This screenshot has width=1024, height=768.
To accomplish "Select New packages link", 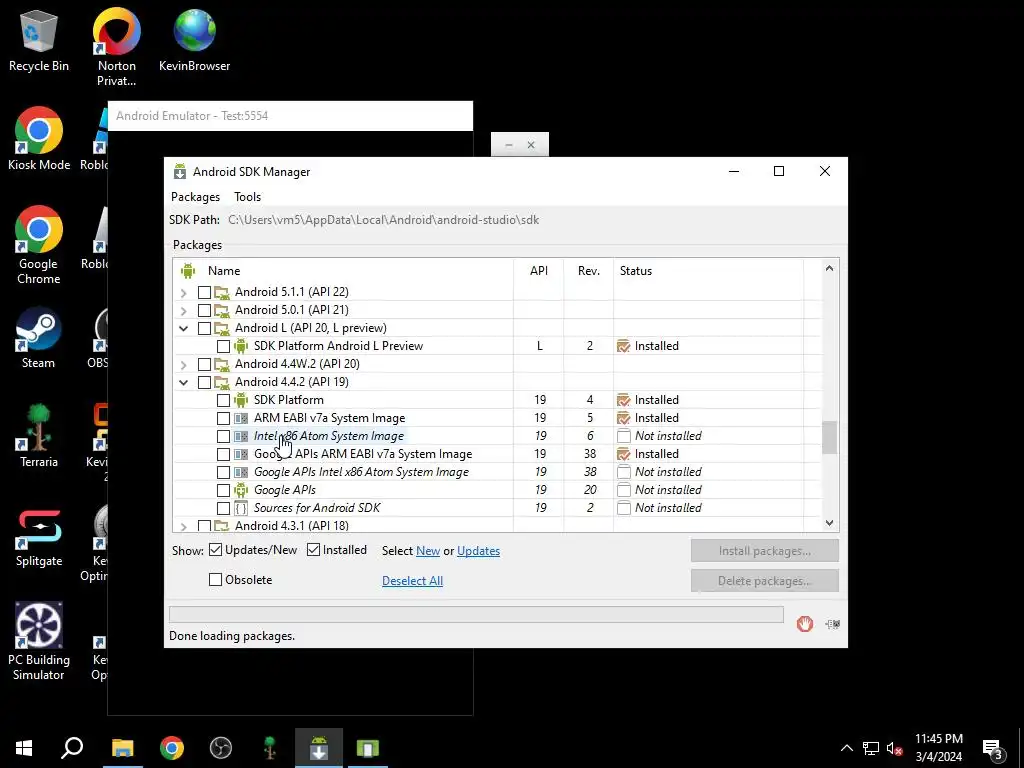I will click(x=428, y=551).
